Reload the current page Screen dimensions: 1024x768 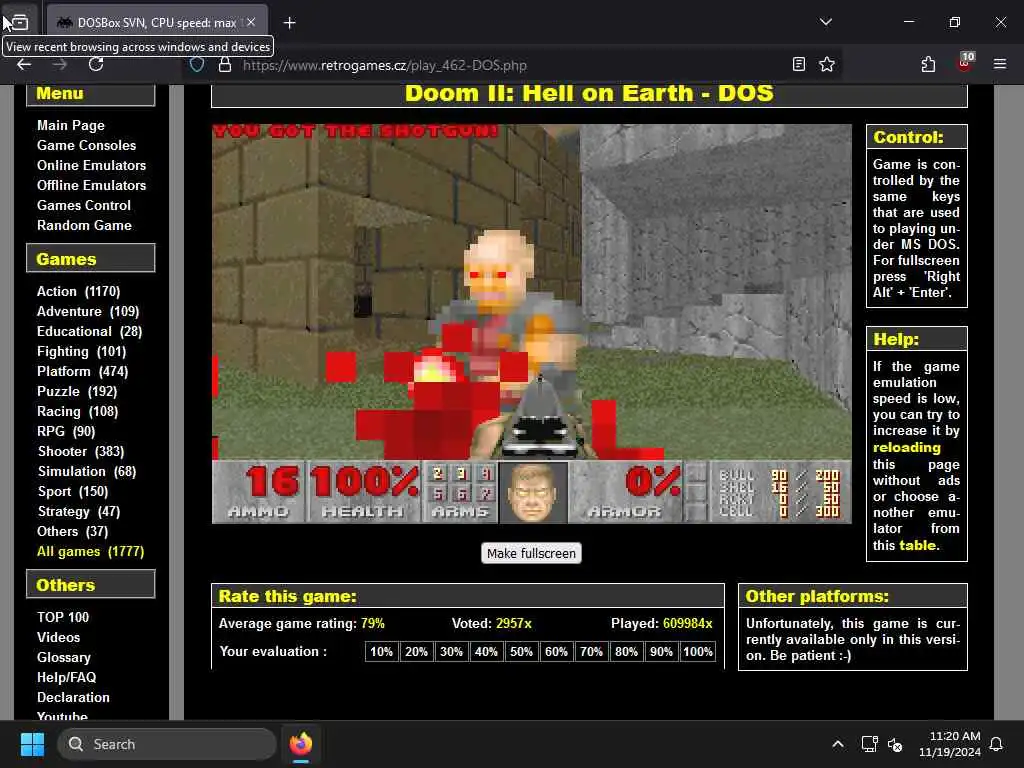96,64
